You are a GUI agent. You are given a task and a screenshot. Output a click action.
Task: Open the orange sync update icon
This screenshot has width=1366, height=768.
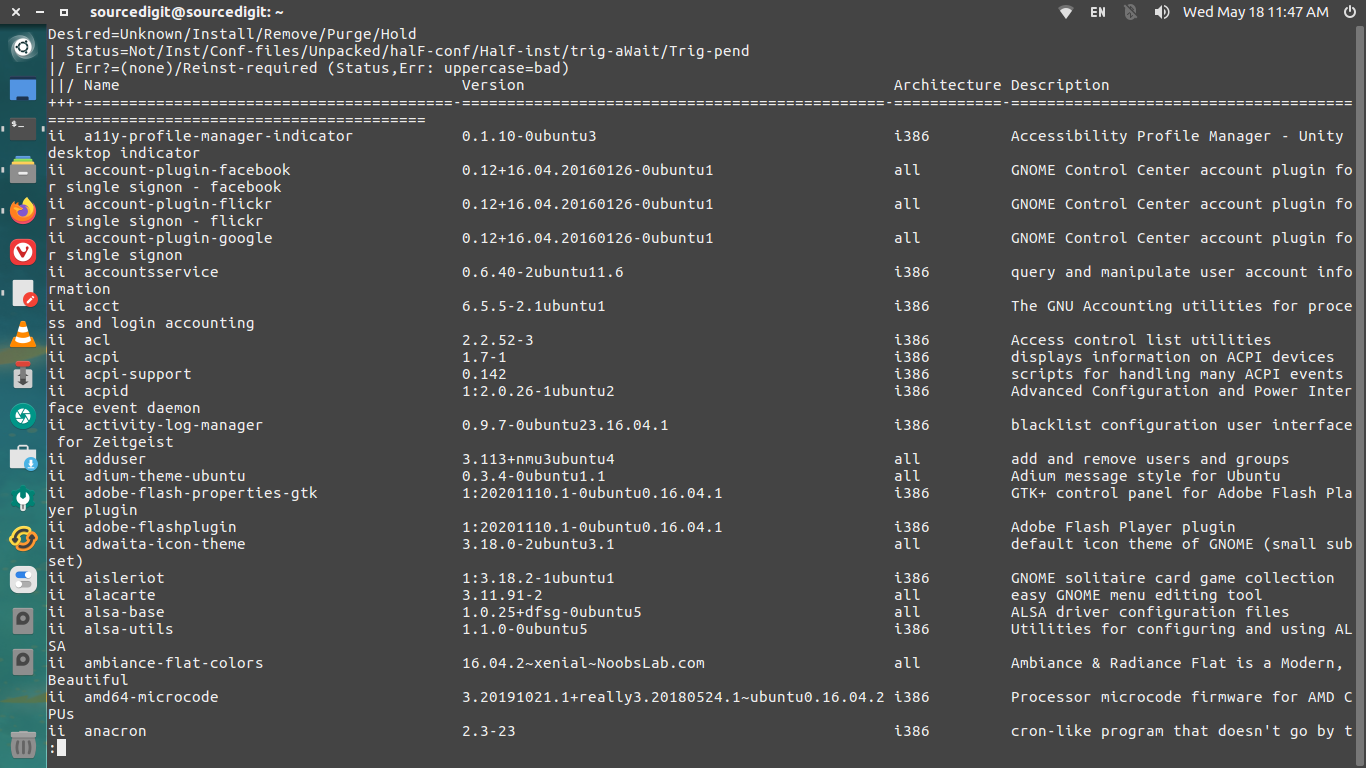pos(22,539)
